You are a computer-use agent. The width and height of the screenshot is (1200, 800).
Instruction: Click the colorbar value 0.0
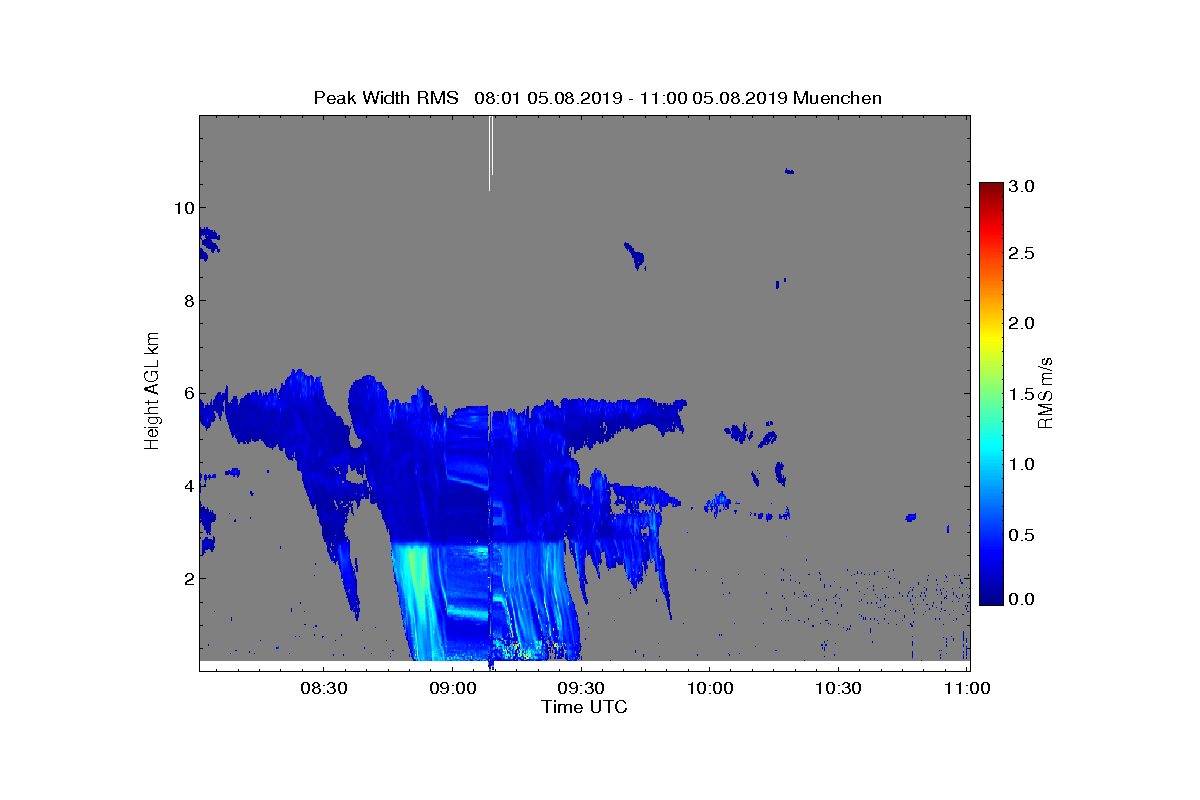[1020, 598]
